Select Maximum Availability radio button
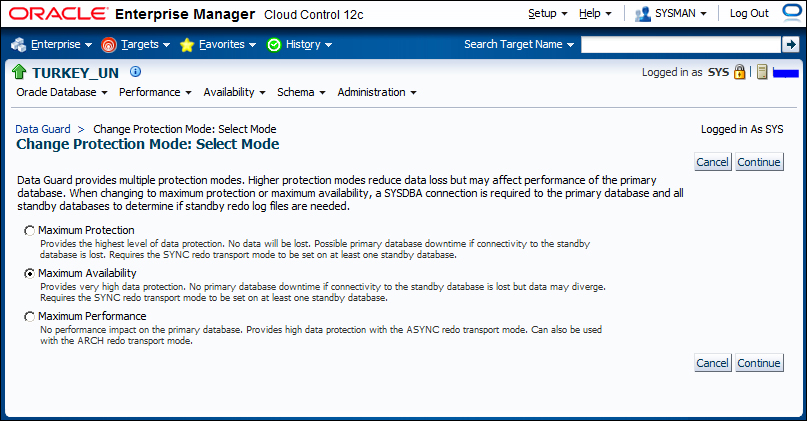The height and width of the screenshot is (421, 807). pos(29,274)
